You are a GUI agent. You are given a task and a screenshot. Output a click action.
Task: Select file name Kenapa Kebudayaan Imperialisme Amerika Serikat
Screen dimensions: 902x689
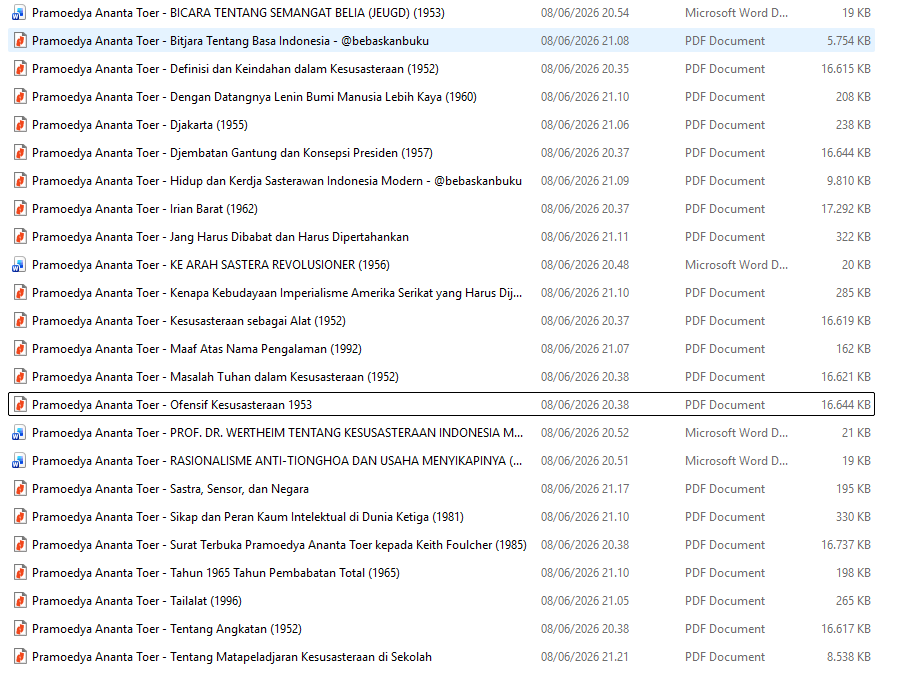click(277, 293)
